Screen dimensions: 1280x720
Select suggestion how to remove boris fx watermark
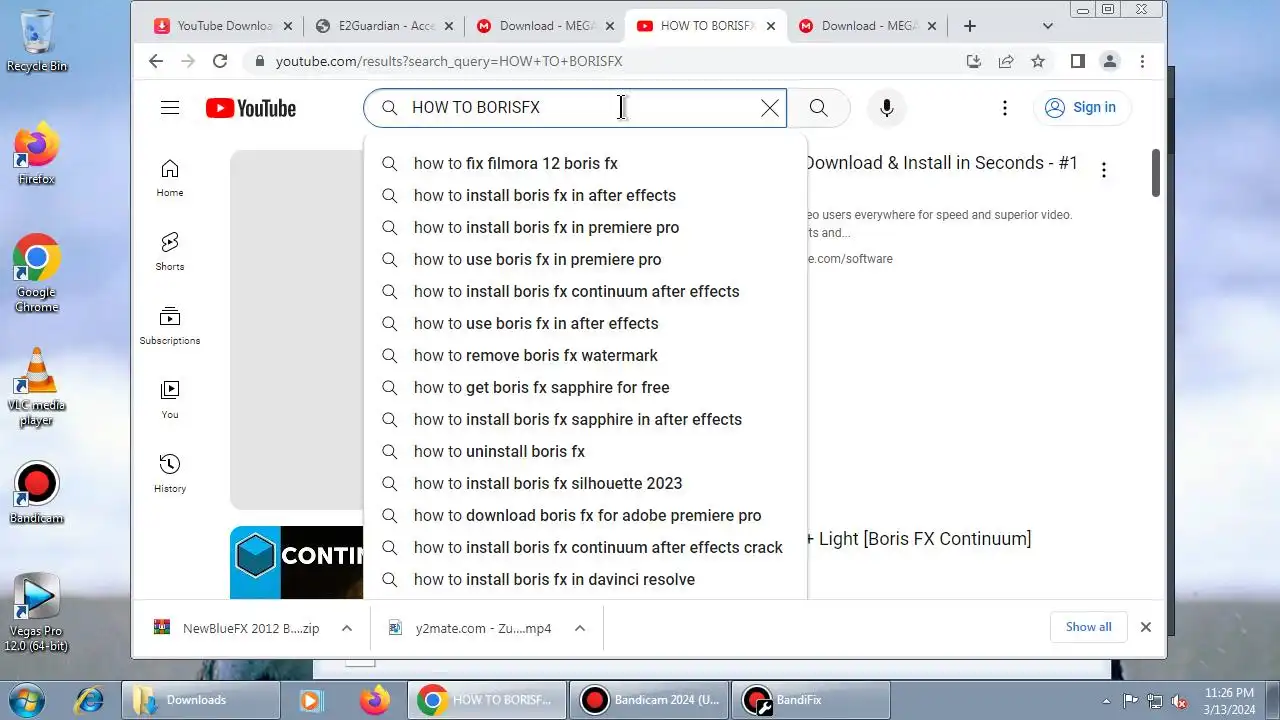[x=585, y=355]
